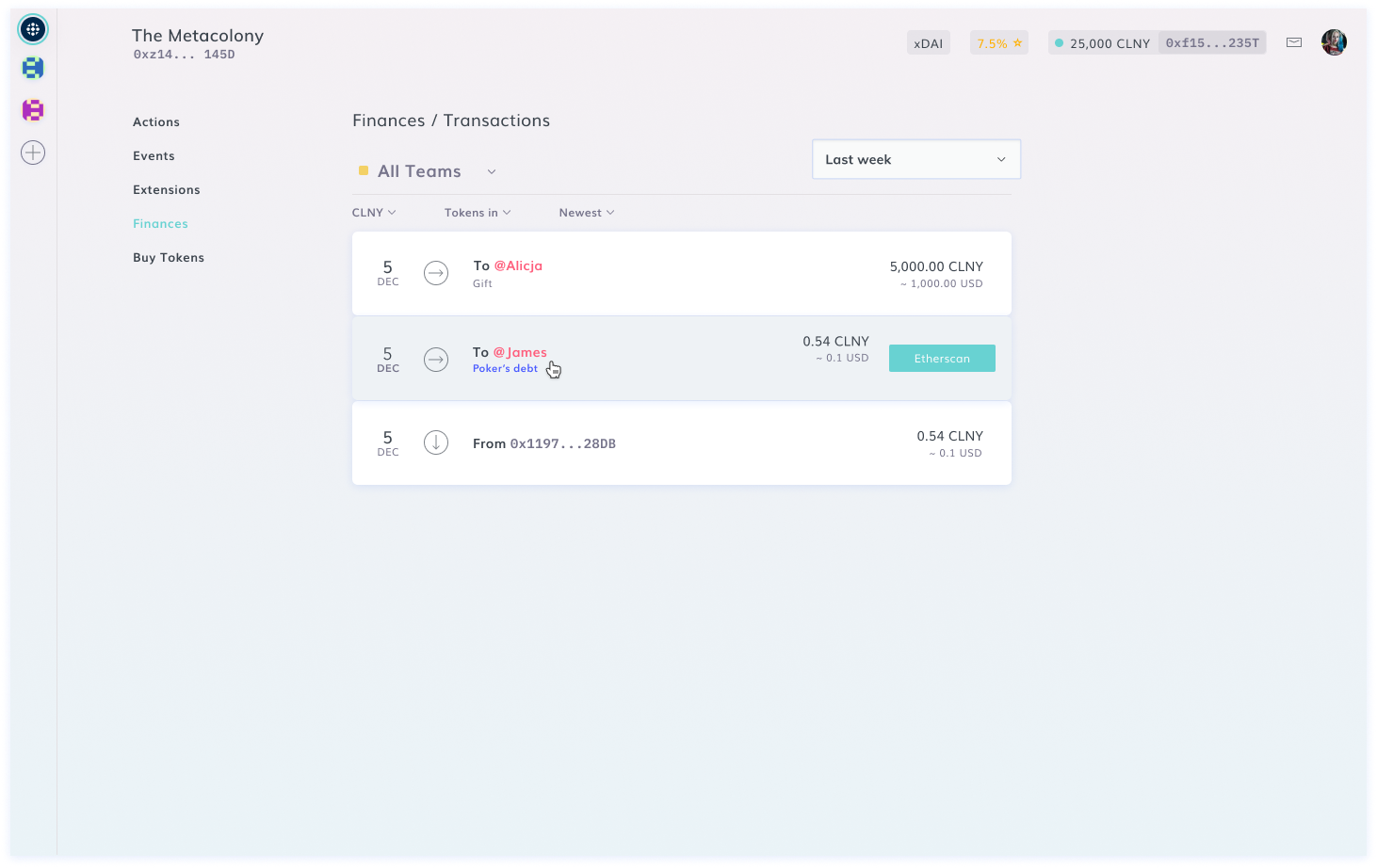
Task: Open the user profile avatar
Action: click(1334, 42)
